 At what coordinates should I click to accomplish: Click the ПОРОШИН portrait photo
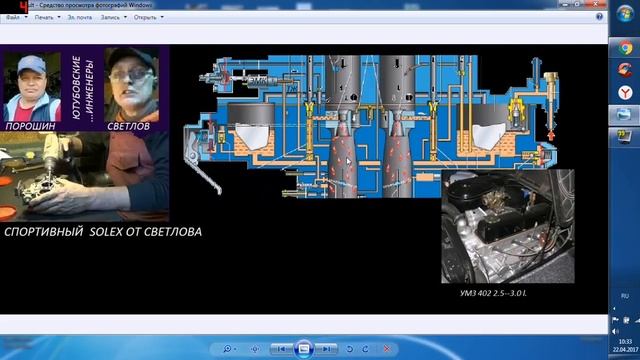(x=31, y=87)
